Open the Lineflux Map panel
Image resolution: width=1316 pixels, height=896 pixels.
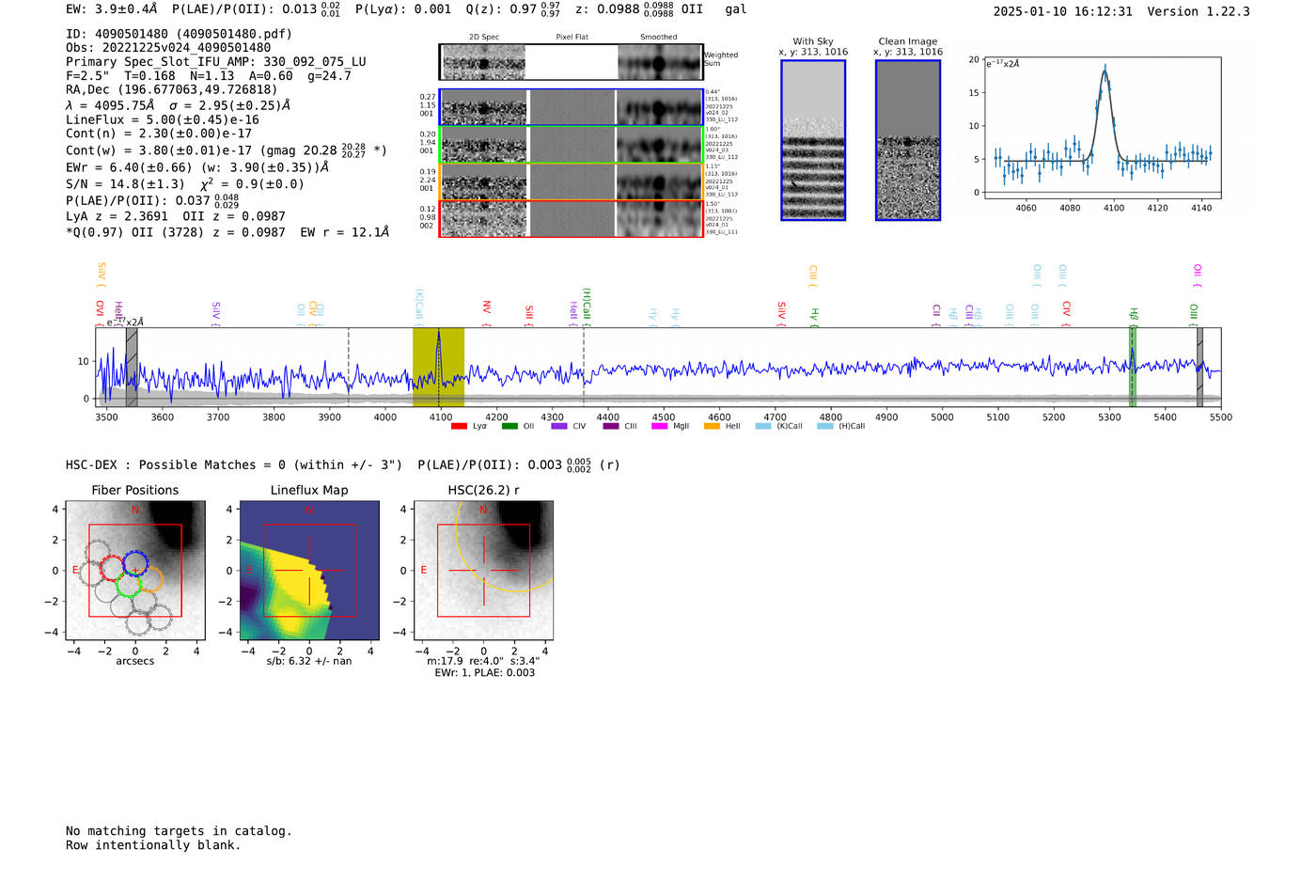pyautogui.click(x=309, y=571)
